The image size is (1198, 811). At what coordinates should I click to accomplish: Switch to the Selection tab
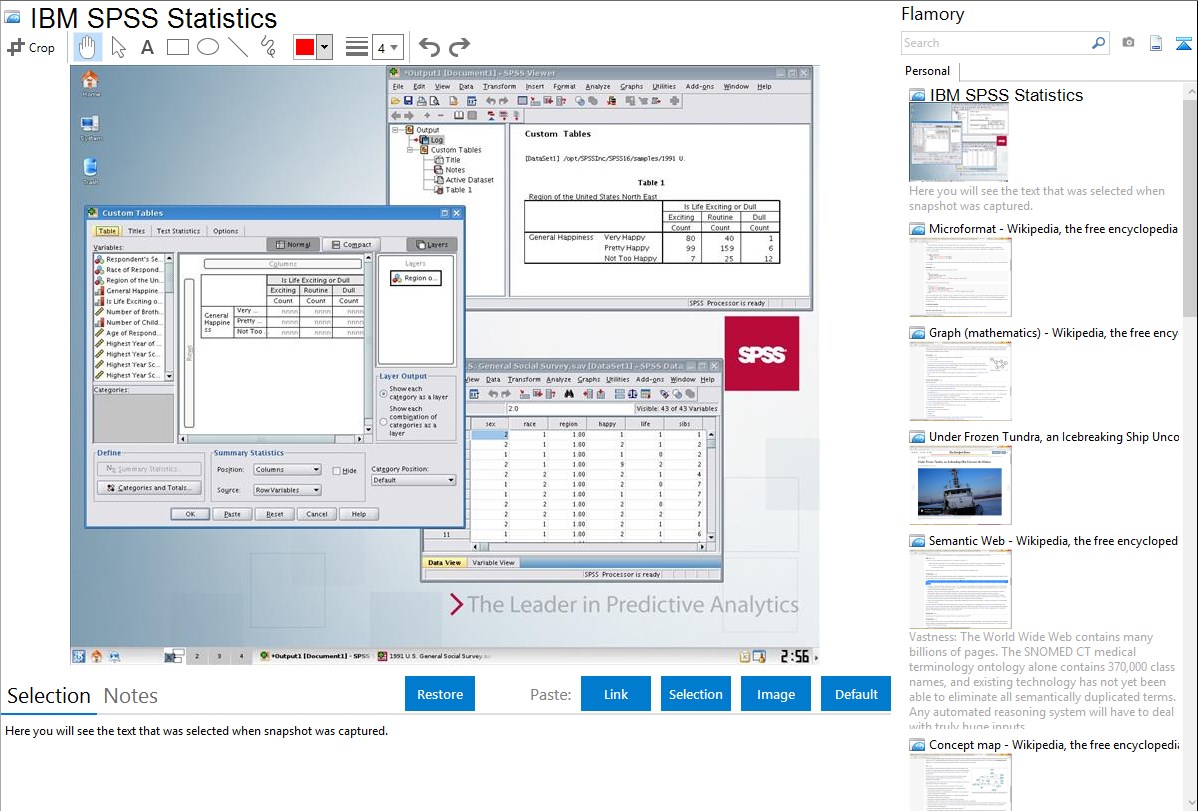click(48, 696)
